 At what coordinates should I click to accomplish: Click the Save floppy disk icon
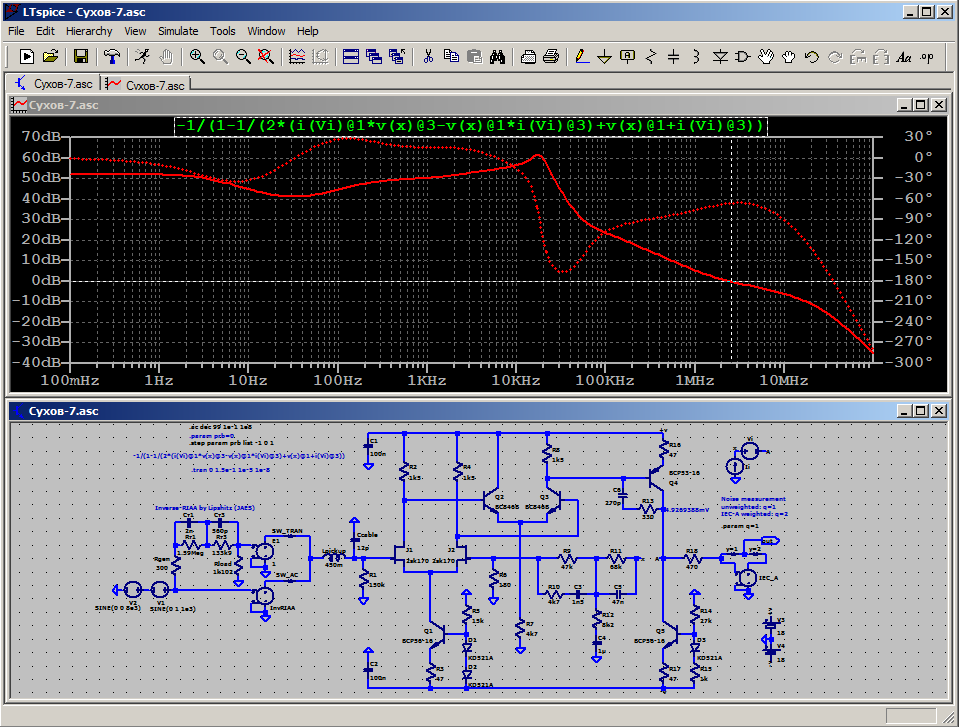click(81, 56)
